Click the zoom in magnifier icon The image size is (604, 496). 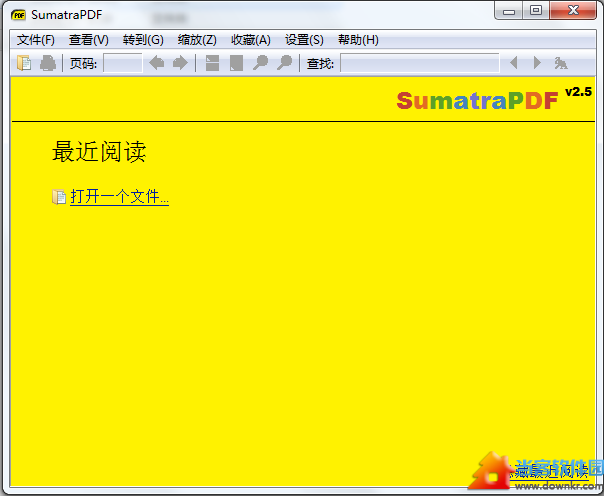[284, 63]
